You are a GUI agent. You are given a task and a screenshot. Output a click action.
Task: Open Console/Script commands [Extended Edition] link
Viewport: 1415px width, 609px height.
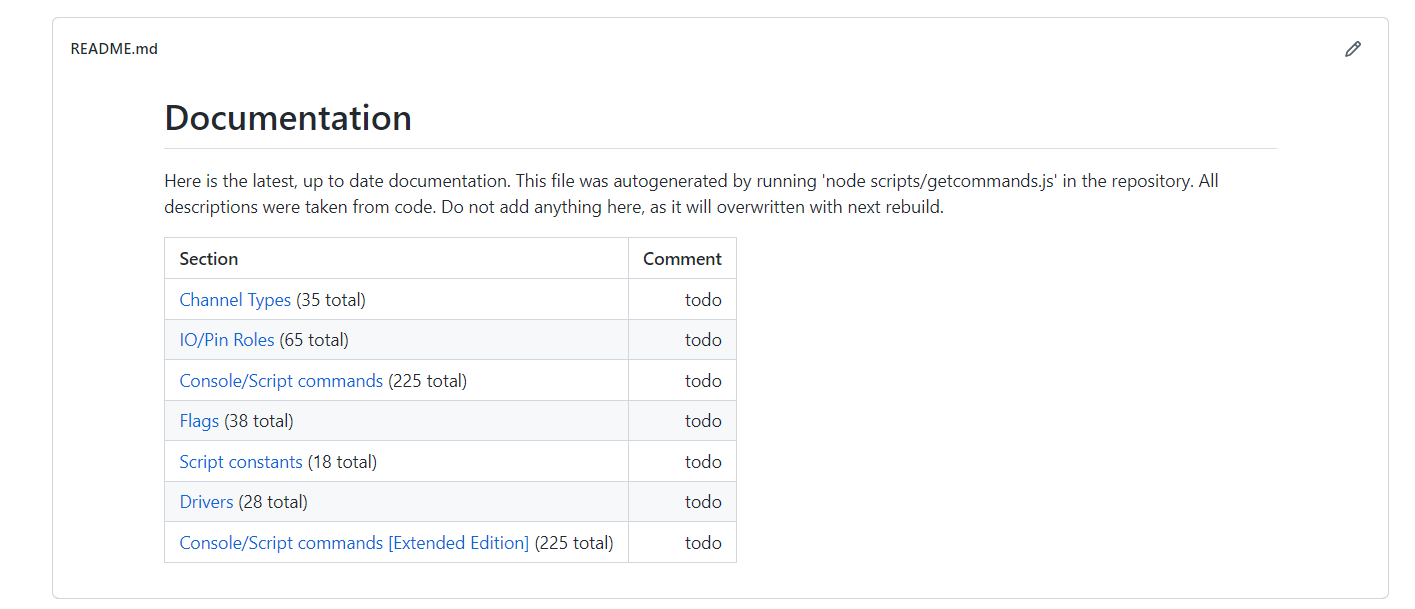coord(354,543)
